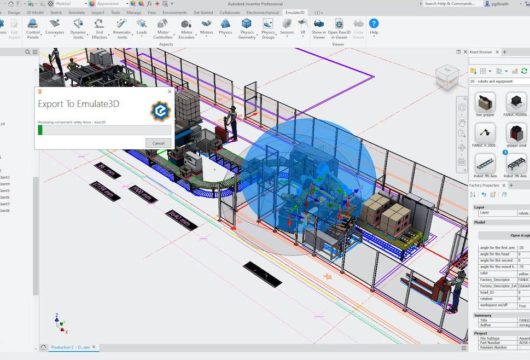Open the robots and equipment category dropdown

[x=500, y=81]
